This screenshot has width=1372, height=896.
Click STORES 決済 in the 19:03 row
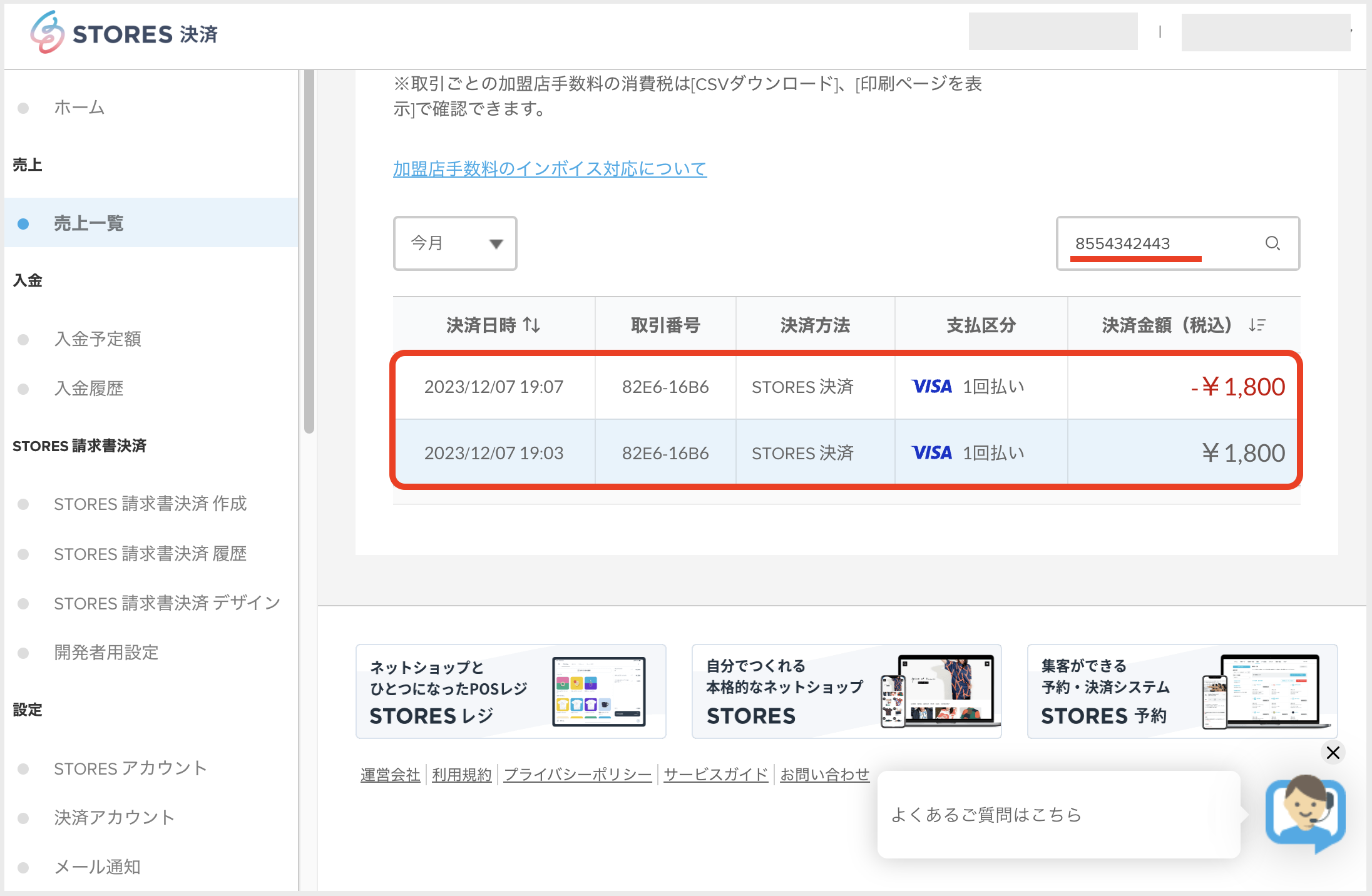coord(802,452)
